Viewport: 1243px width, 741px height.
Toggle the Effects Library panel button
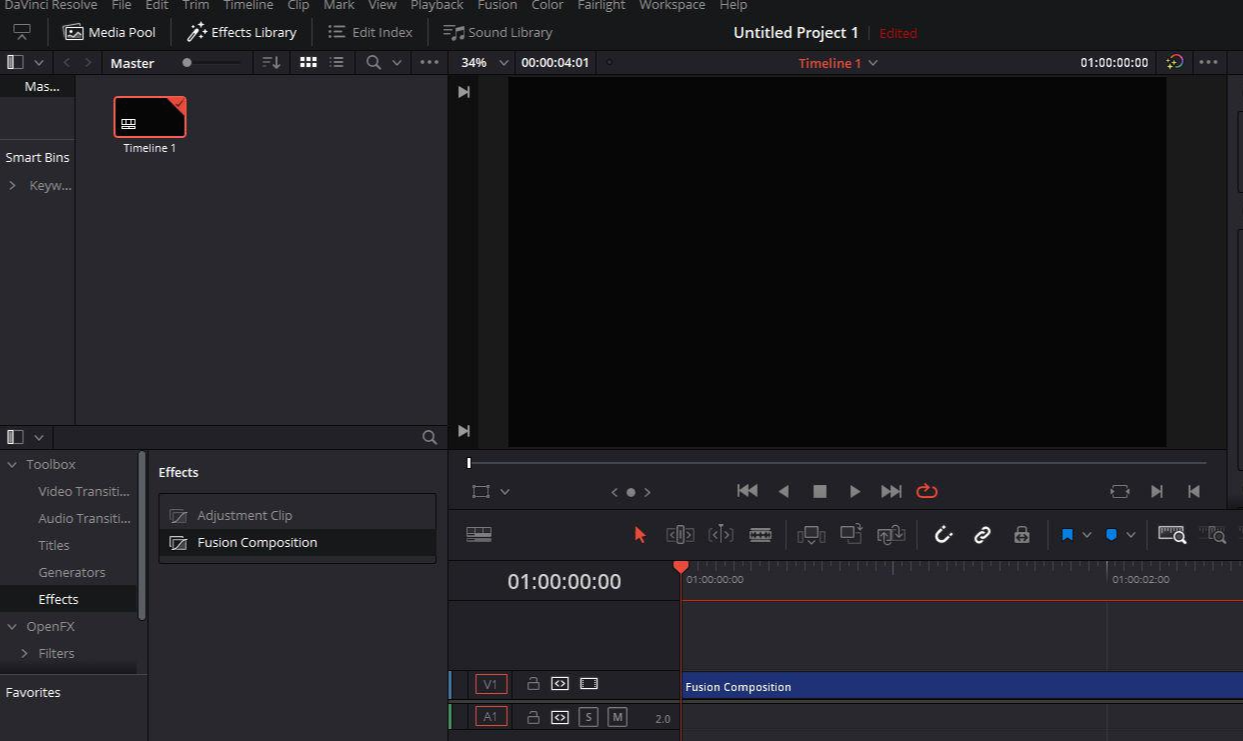[242, 32]
